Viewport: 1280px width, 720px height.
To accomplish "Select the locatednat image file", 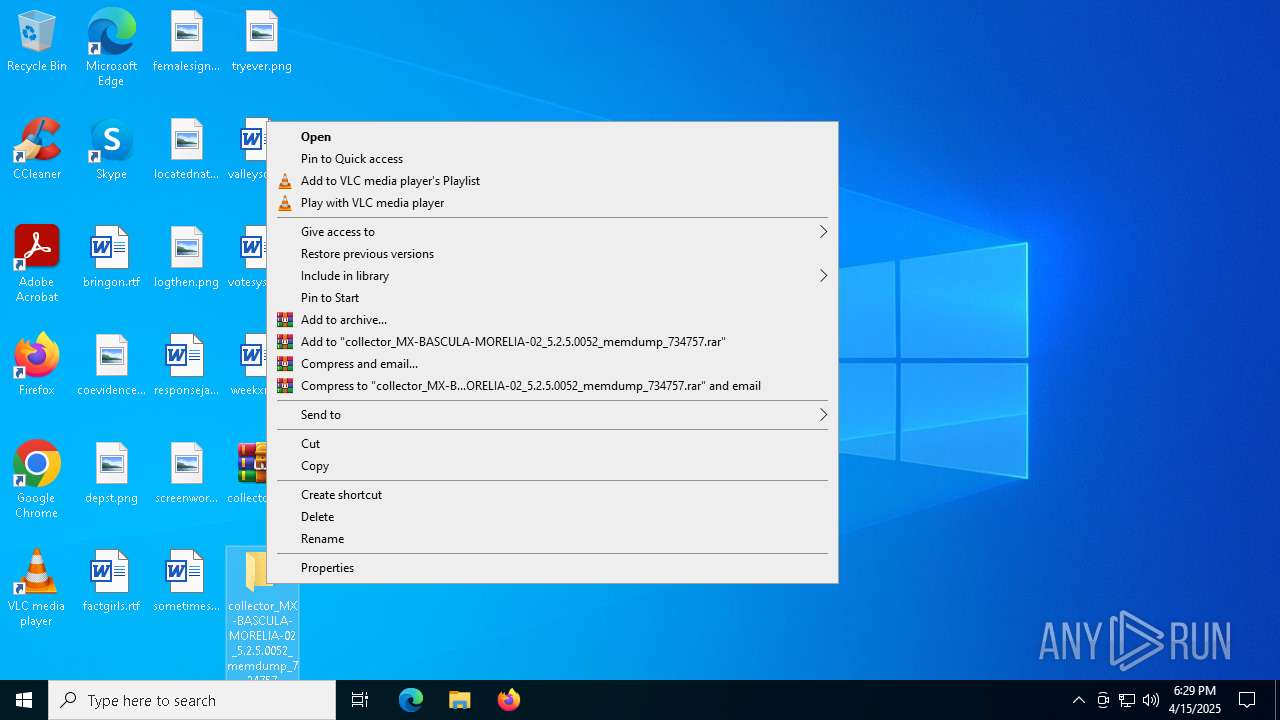I will (x=186, y=150).
